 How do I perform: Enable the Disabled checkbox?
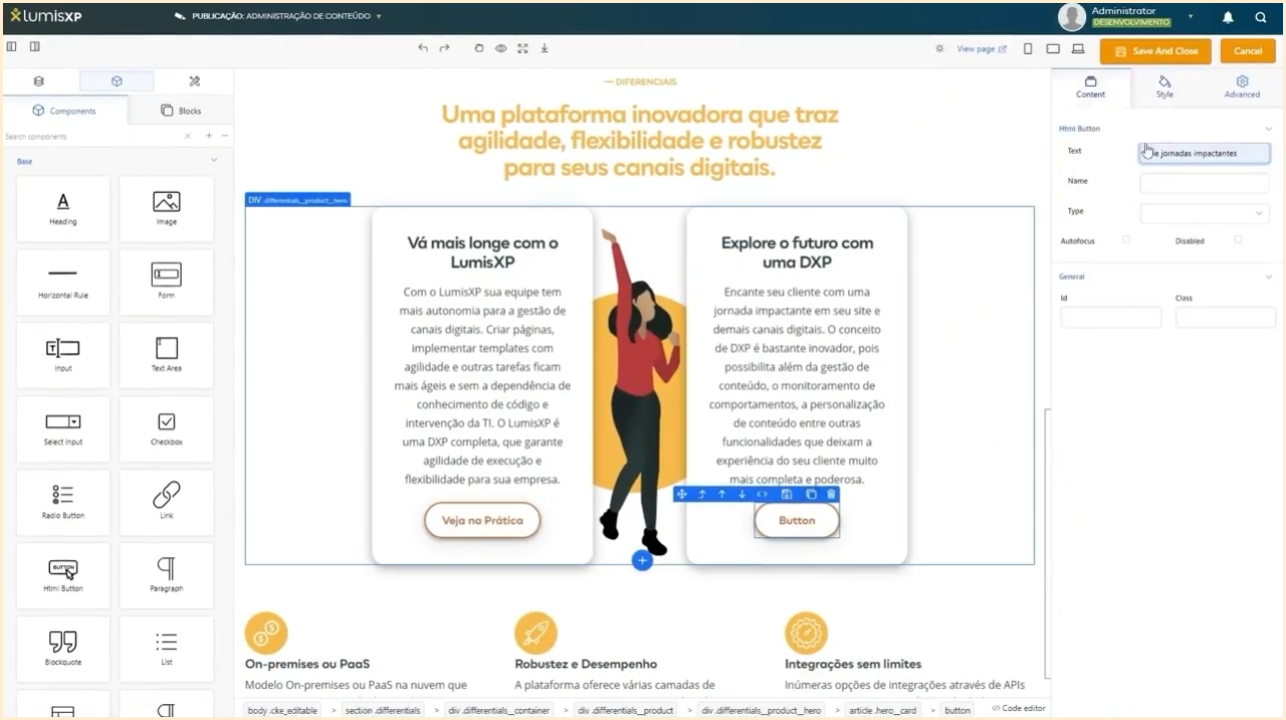(x=1236, y=240)
